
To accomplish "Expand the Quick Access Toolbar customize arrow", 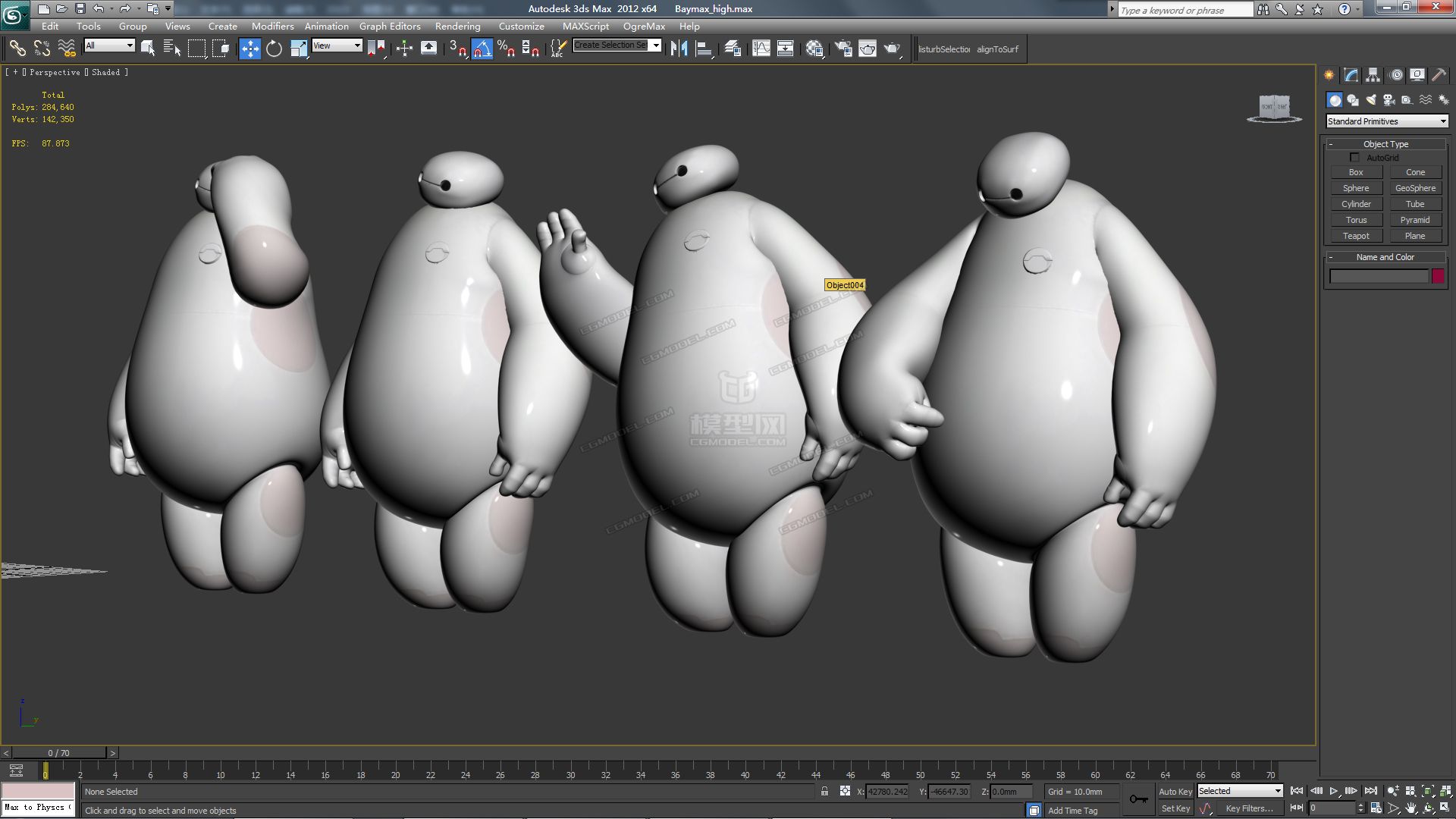I will tap(168, 9).
